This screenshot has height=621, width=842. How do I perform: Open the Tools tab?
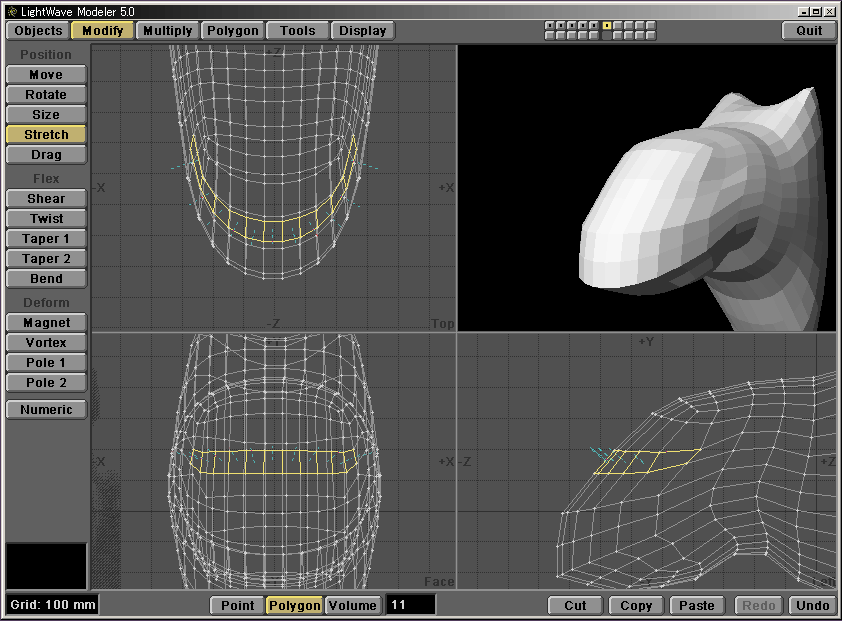click(x=298, y=30)
